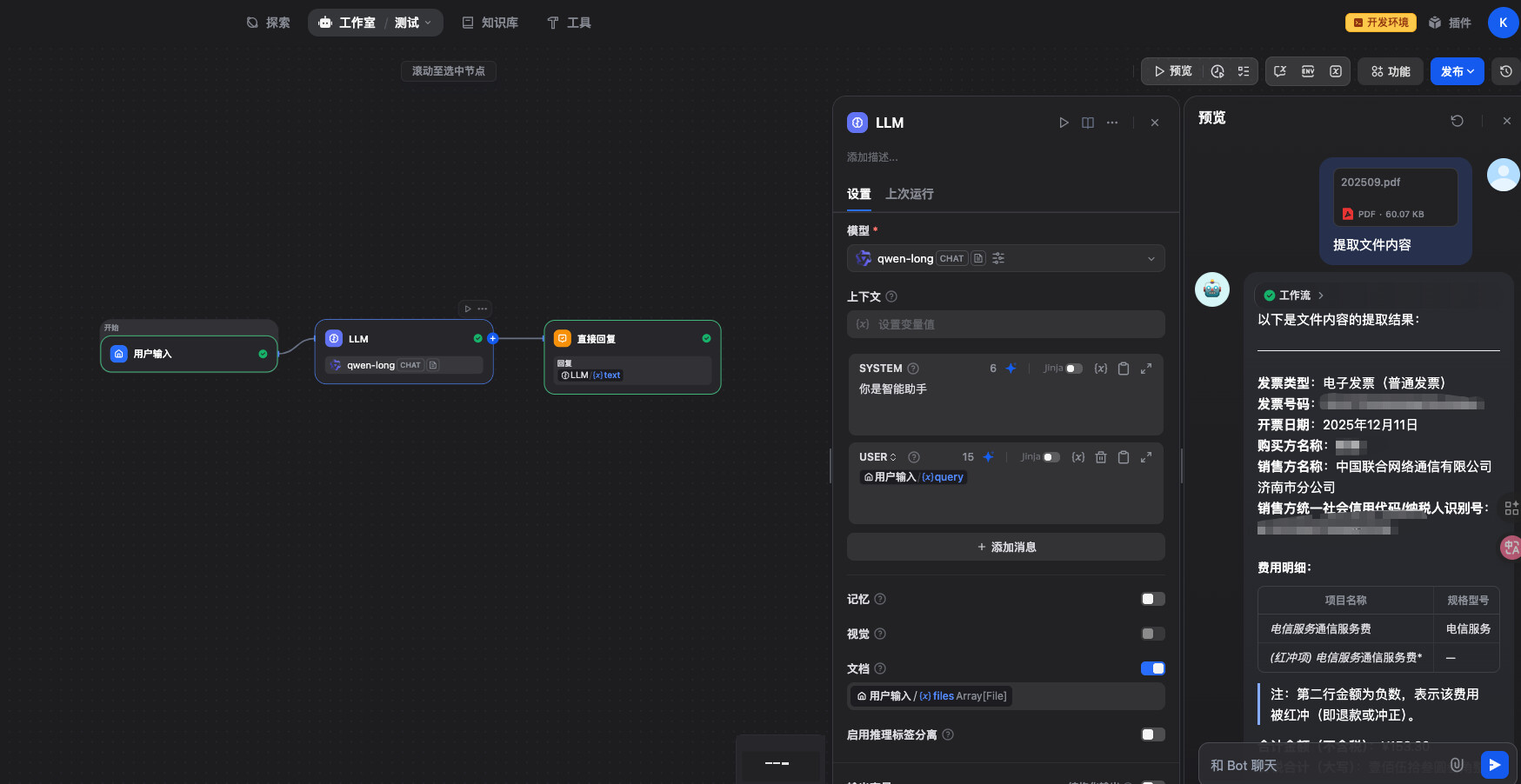This screenshot has width=1521, height=784.
Task: Focus the 和 Bot 聊天 chat input
Action: pyautogui.click(x=1327, y=765)
